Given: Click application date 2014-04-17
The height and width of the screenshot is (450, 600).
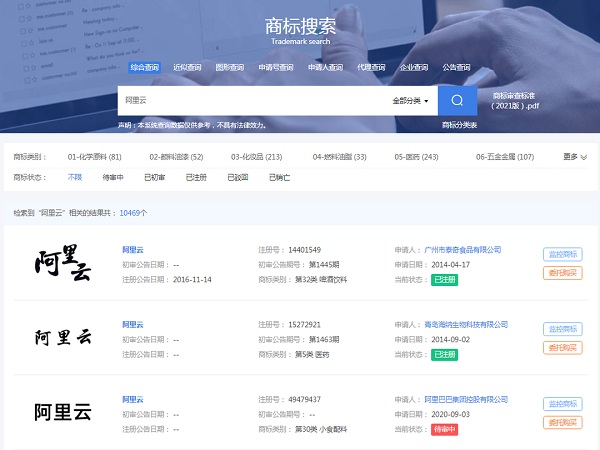Looking at the screenshot, I should click(x=451, y=265).
